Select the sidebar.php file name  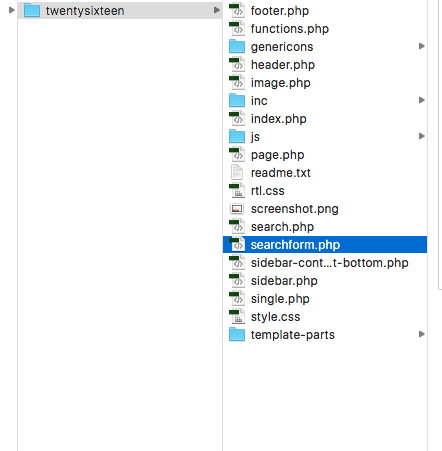[284, 281]
